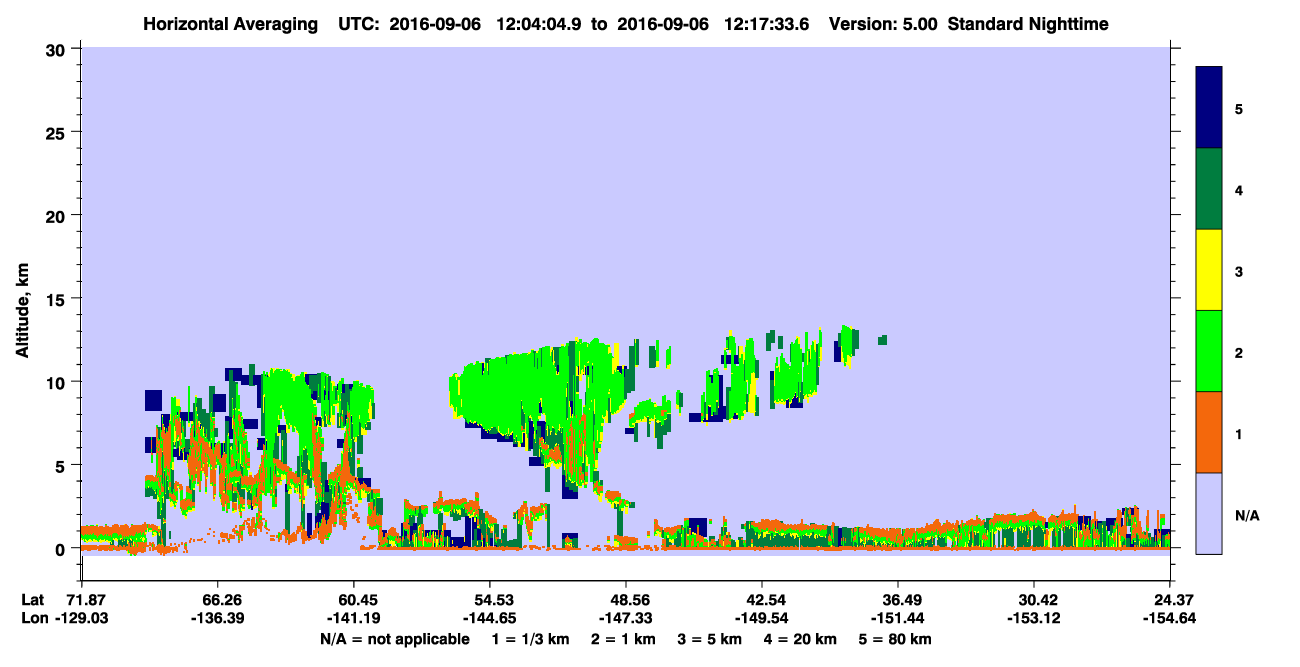Click longitude value '-149.54'
Image resolution: width=1300 pixels, height=667 pixels.
762,618
